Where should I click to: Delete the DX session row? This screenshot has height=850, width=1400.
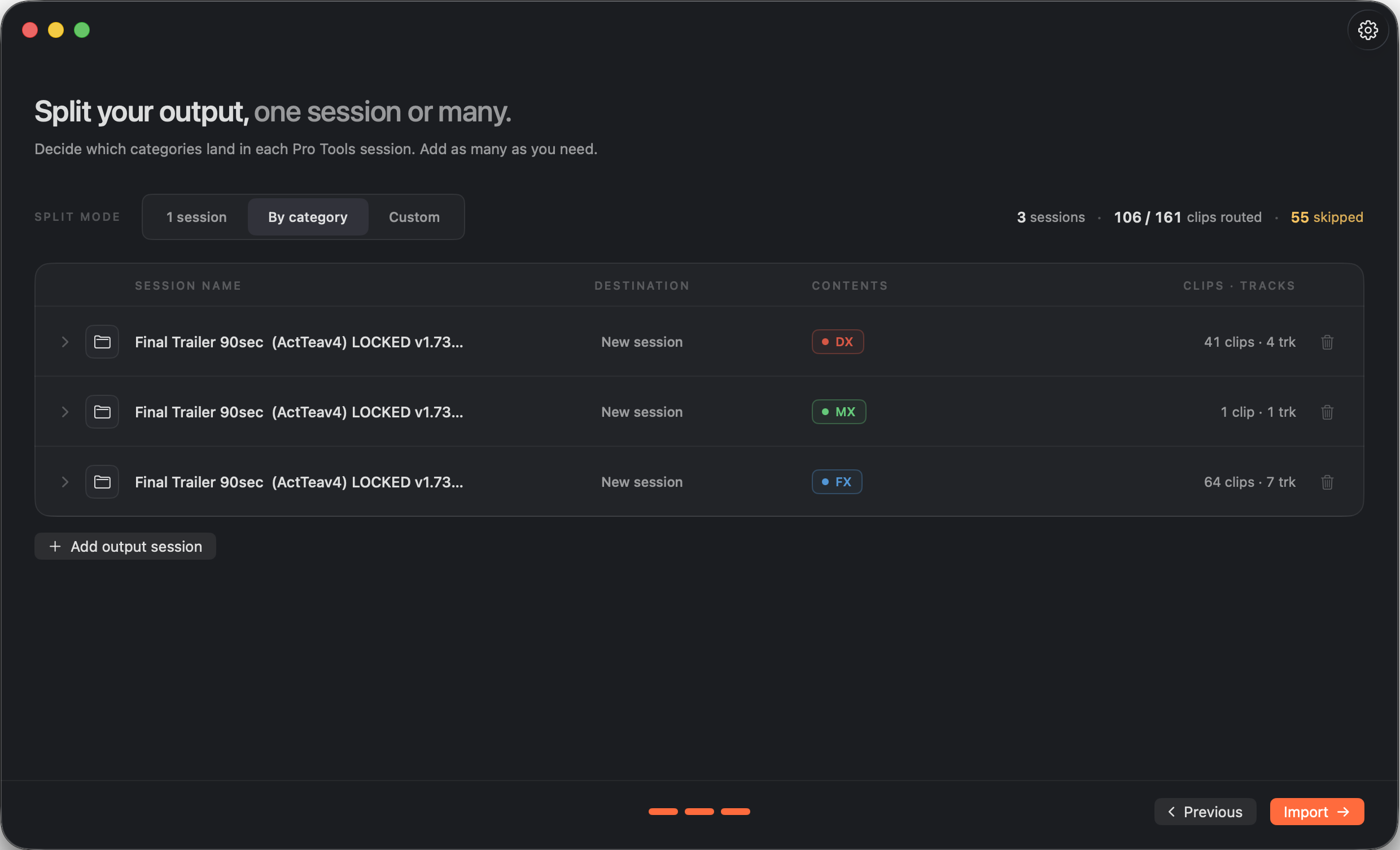click(x=1327, y=342)
